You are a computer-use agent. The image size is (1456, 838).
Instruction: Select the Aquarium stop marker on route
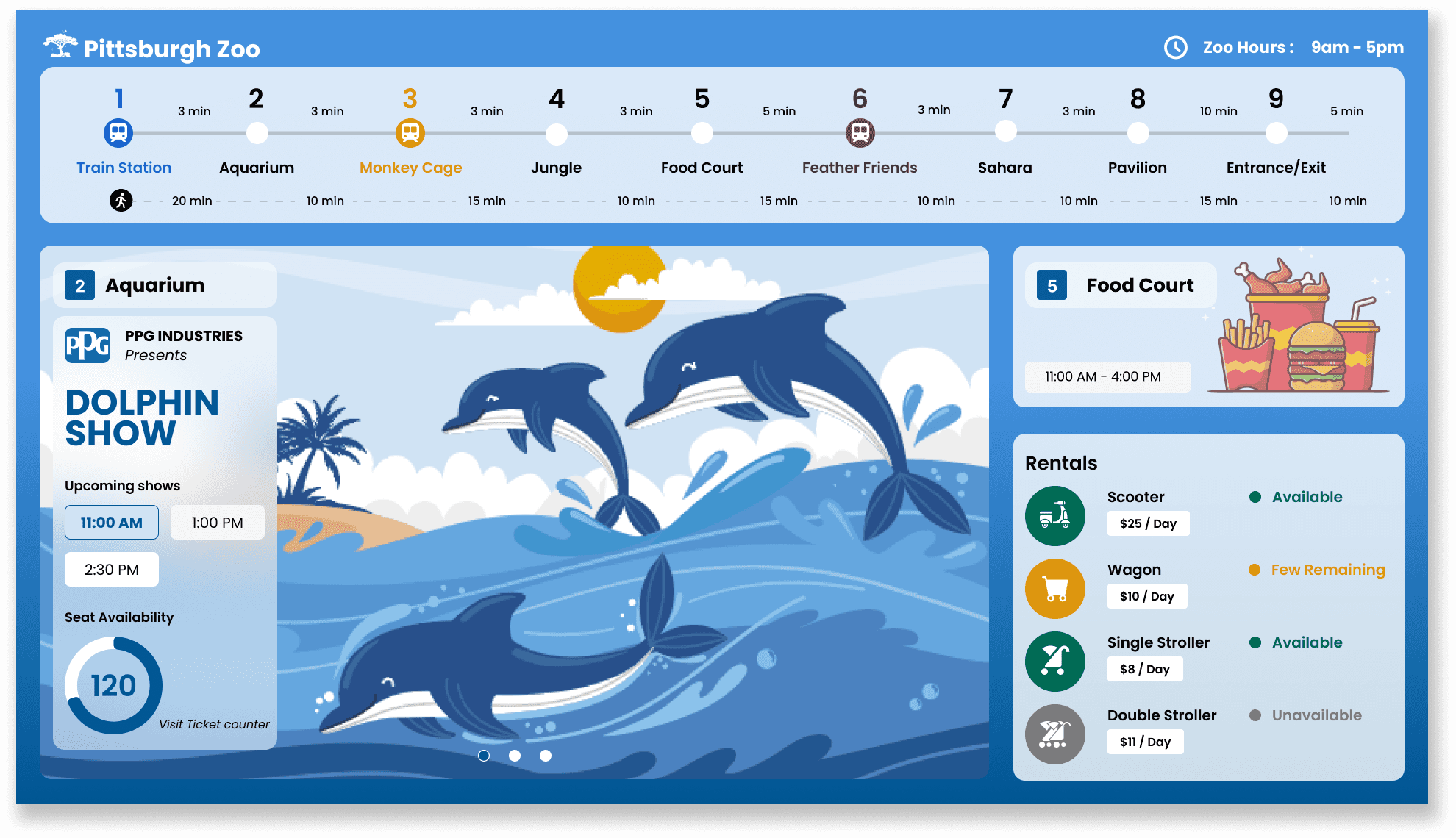pyautogui.click(x=257, y=133)
